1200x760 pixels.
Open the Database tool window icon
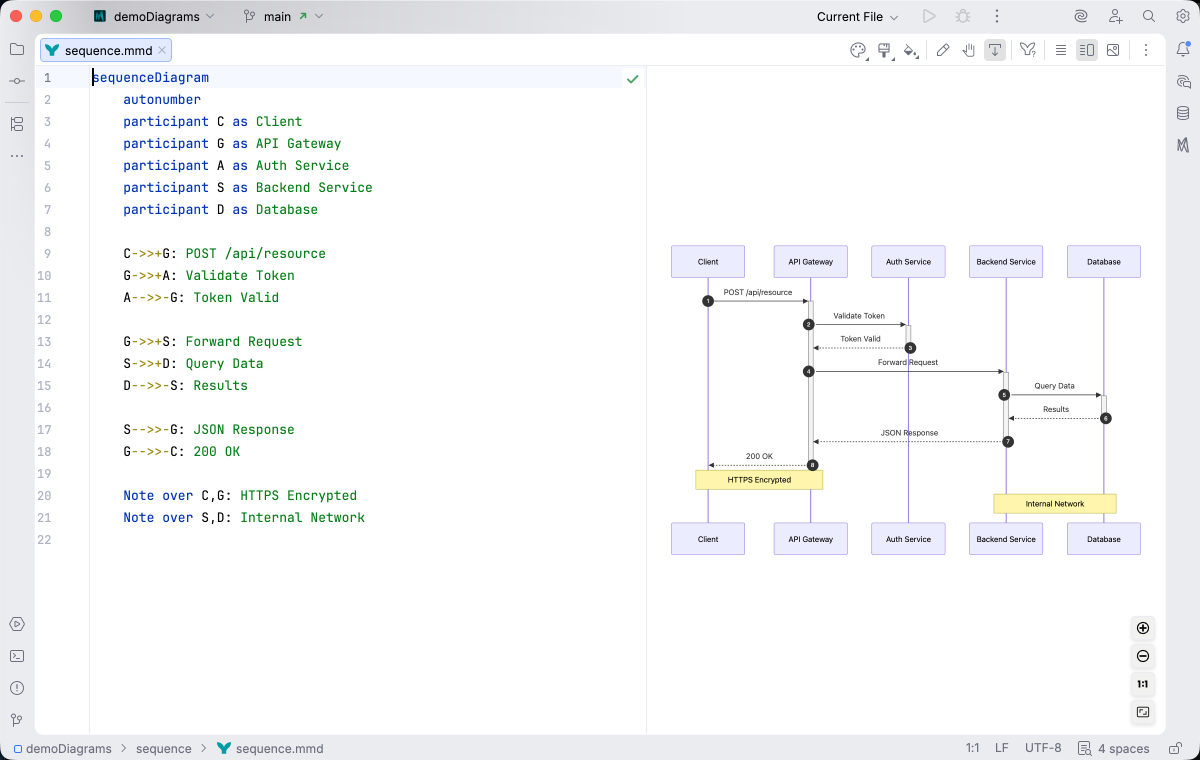click(x=1183, y=113)
